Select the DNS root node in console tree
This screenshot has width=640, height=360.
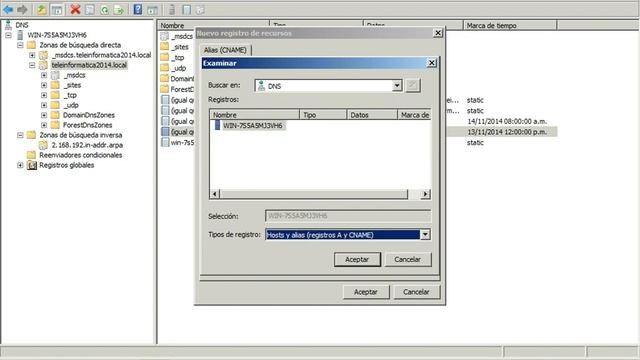(22, 25)
